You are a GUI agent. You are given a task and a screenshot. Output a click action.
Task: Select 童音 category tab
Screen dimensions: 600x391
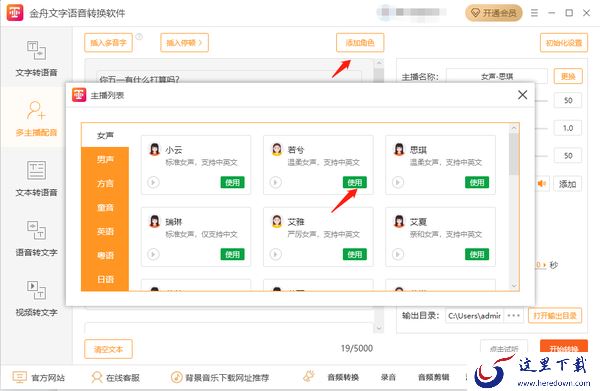click(105, 208)
